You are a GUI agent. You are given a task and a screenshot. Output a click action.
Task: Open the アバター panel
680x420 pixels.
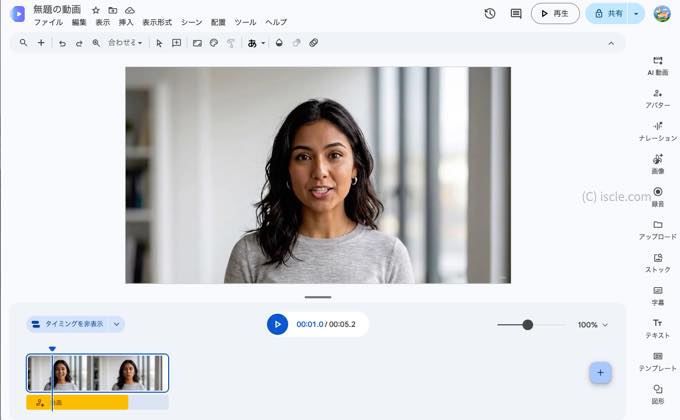point(657,99)
